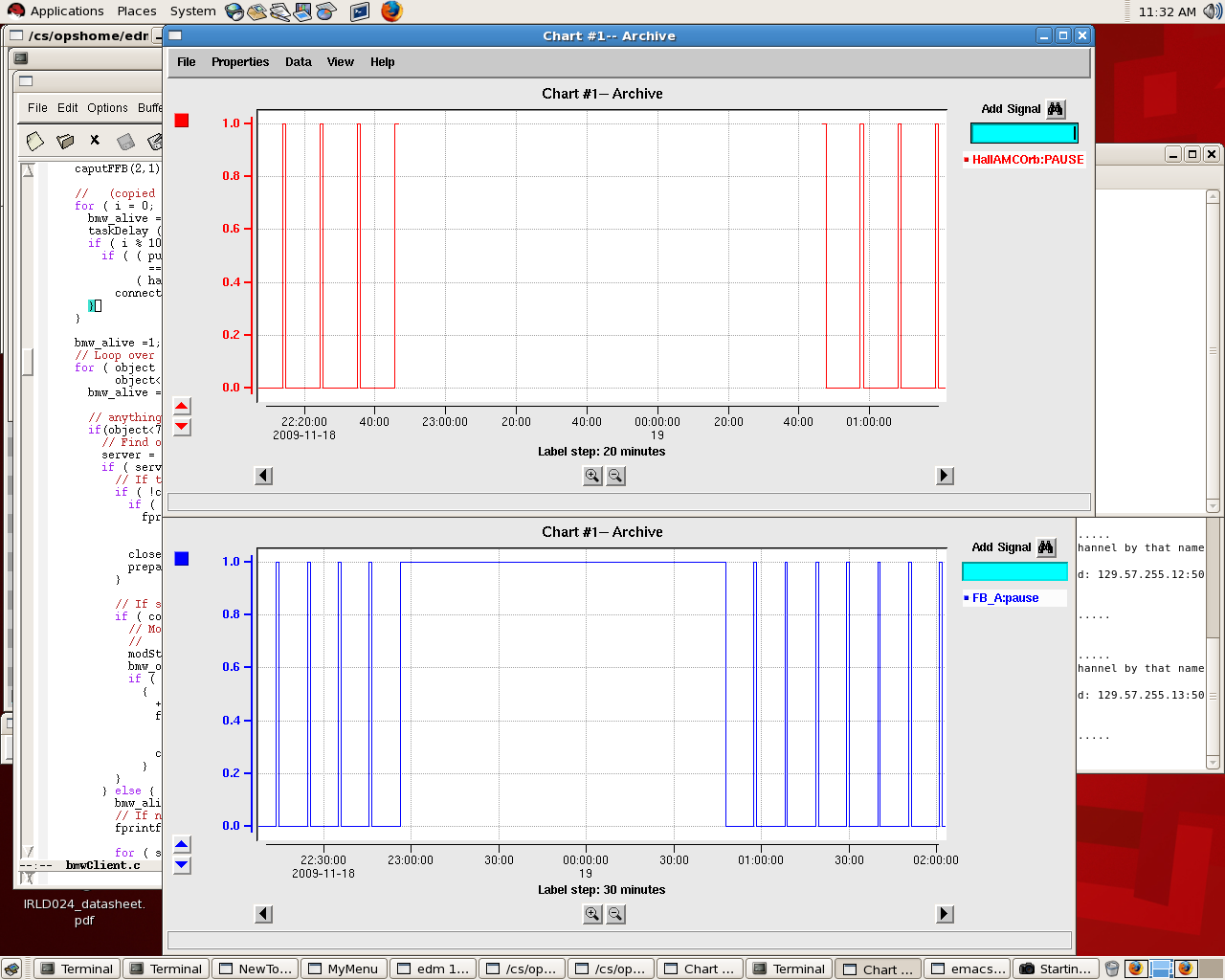Zoom in on the red HallAMCOrb chart
Viewport: 1225px width, 980px height.
(592, 476)
